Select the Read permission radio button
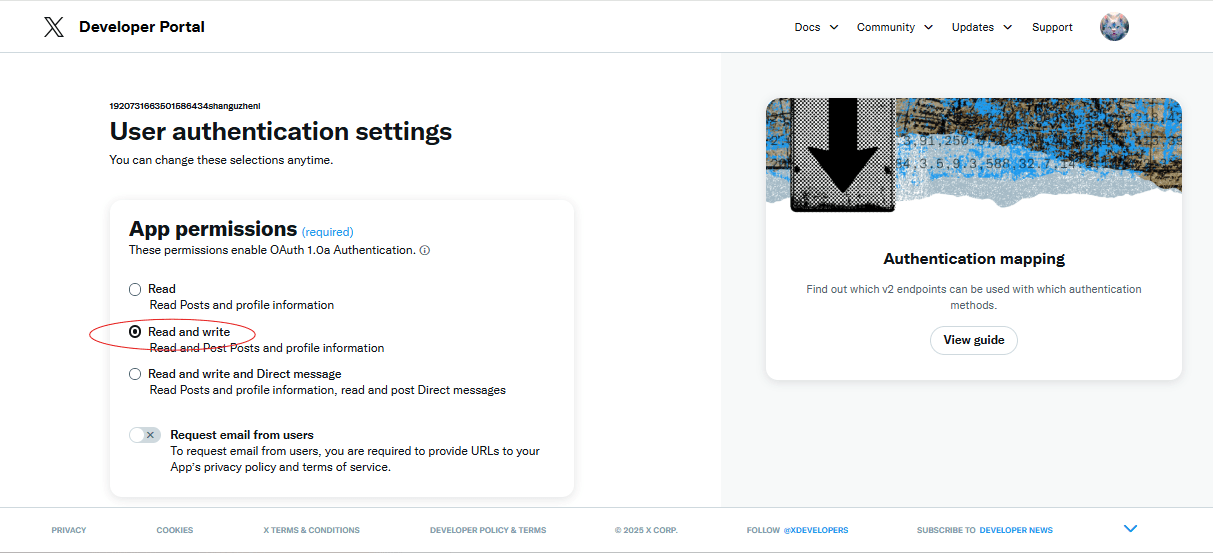This screenshot has width=1213, height=553. coord(135,289)
